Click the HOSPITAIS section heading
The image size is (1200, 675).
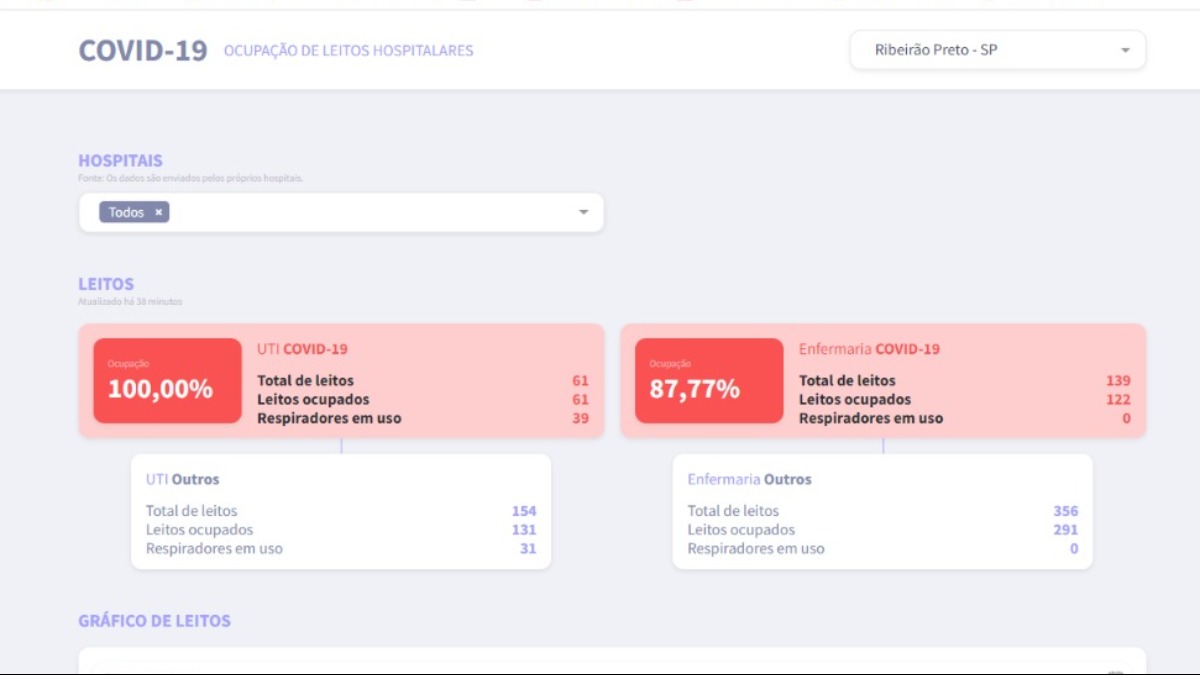pyautogui.click(x=120, y=160)
